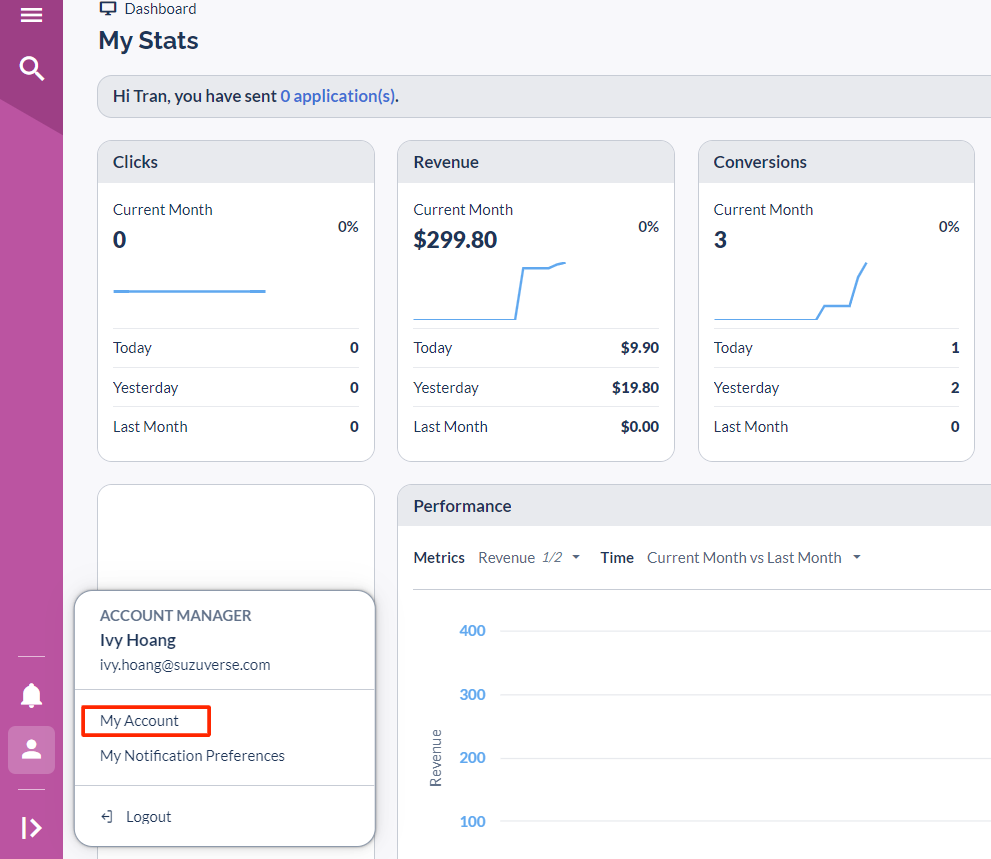The image size is (991, 859).
Task: Open the Metrics Revenue dropdown
Action: (529, 558)
